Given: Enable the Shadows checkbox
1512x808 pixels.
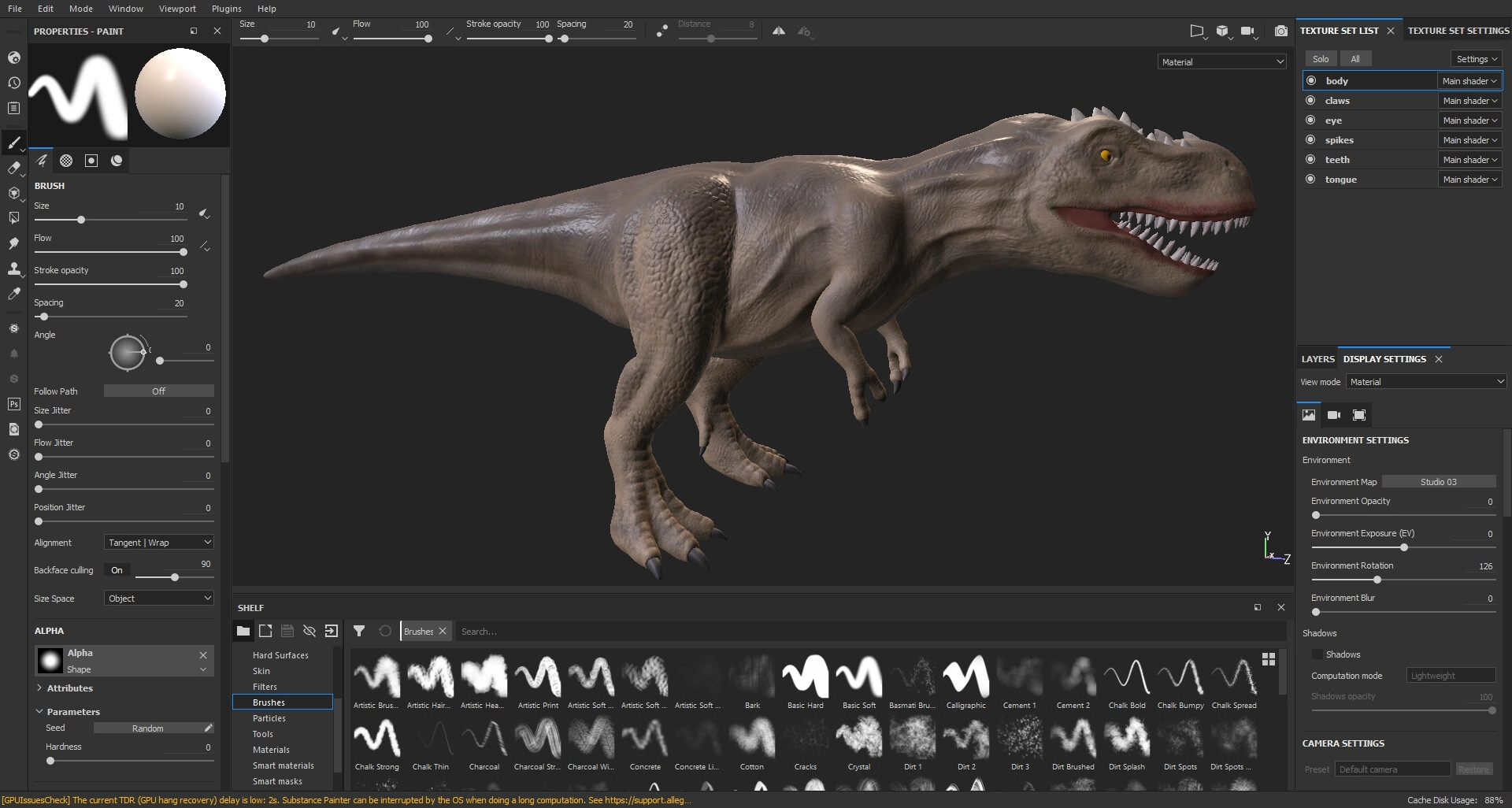Looking at the screenshot, I should coord(1317,654).
